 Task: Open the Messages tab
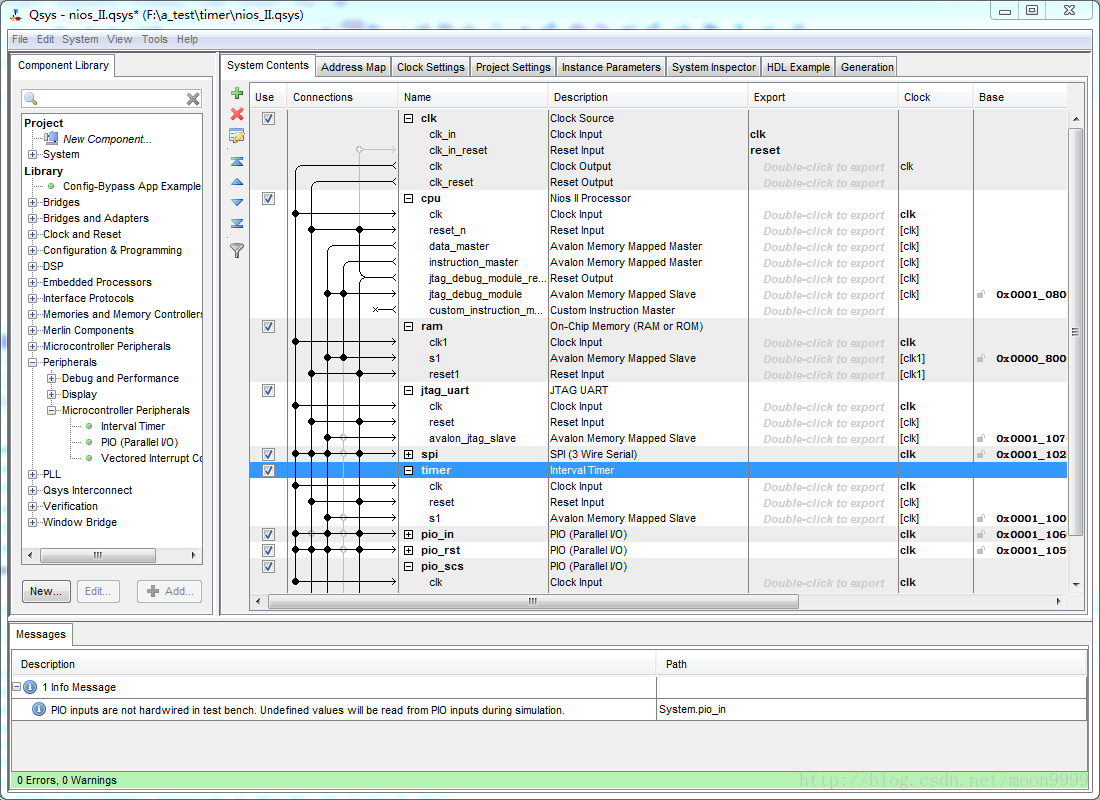tap(41, 634)
